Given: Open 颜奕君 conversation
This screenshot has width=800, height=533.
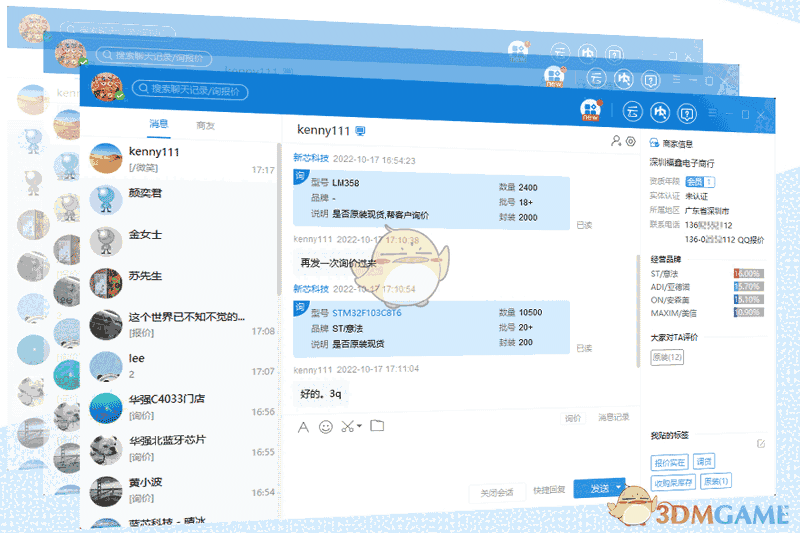Looking at the screenshot, I should click(179, 199).
